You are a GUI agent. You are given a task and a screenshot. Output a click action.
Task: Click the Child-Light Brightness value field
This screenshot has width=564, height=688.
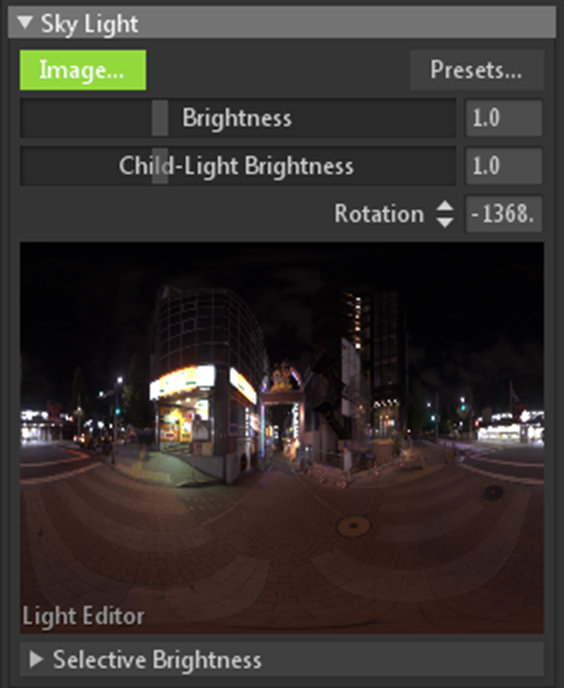point(503,166)
